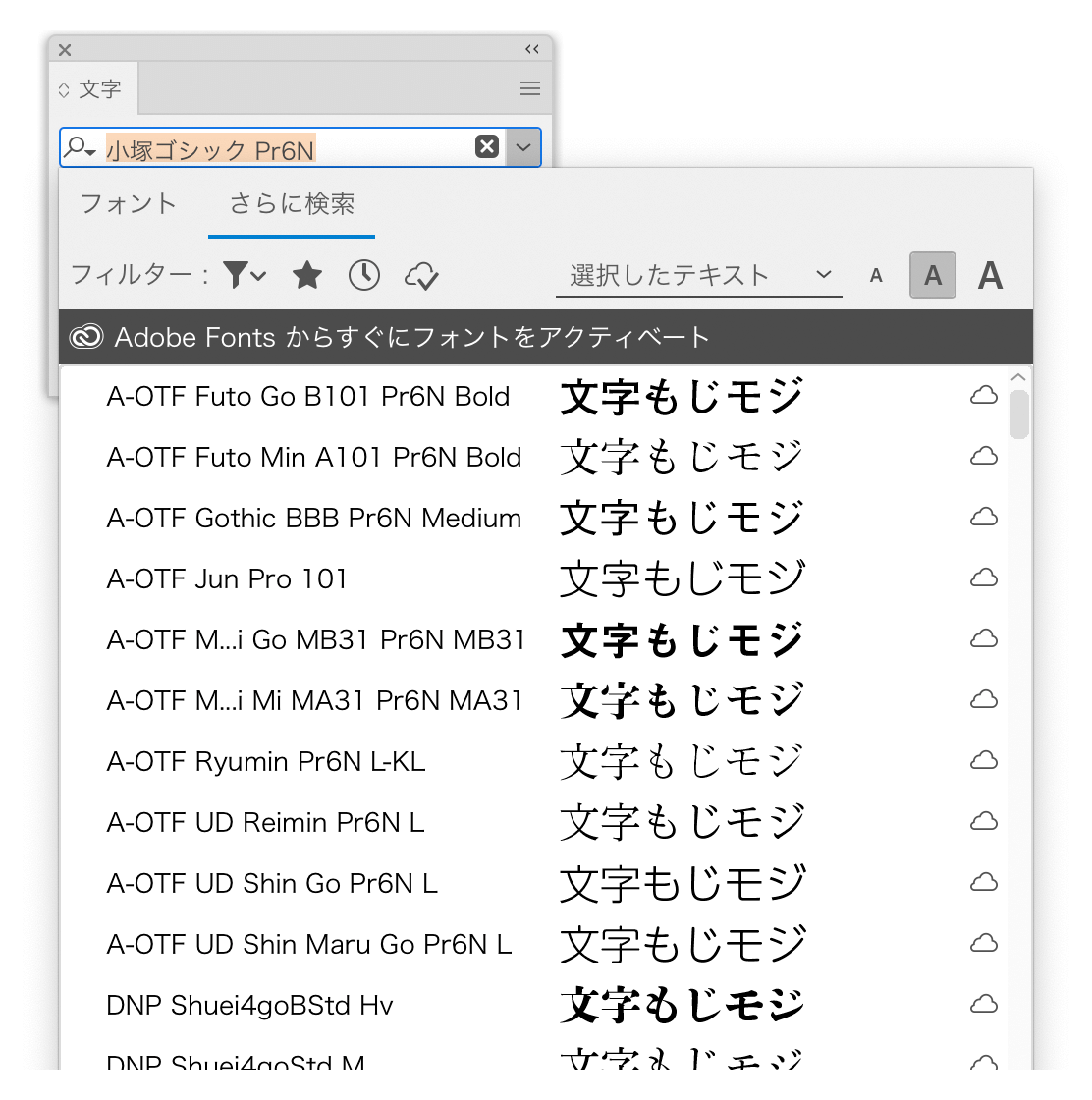Expand the font family dropdown arrow
The height and width of the screenshot is (1100, 1092).
[523, 147]
